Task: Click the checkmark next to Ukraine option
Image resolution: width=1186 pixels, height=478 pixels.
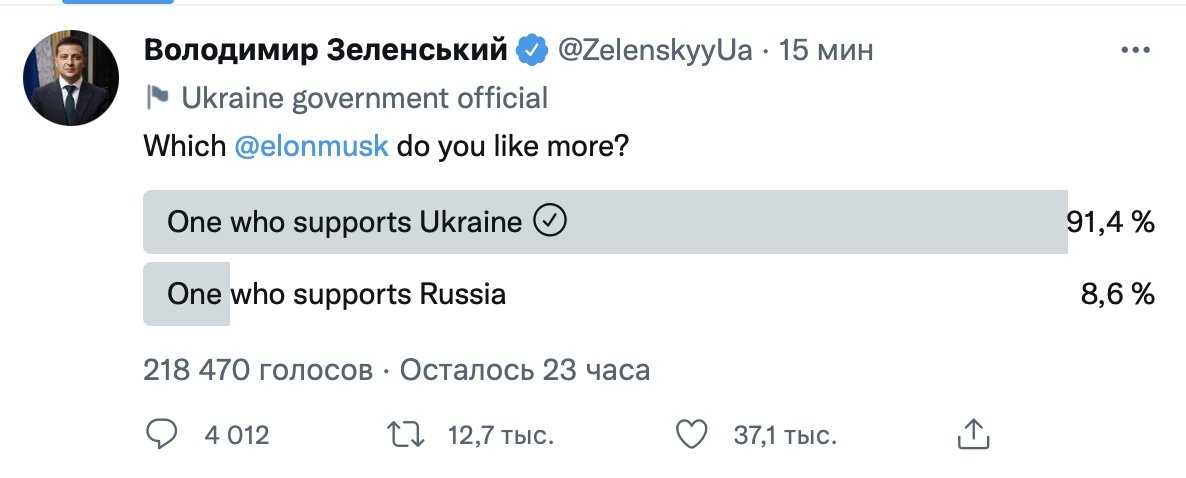Action: point(551,222)
